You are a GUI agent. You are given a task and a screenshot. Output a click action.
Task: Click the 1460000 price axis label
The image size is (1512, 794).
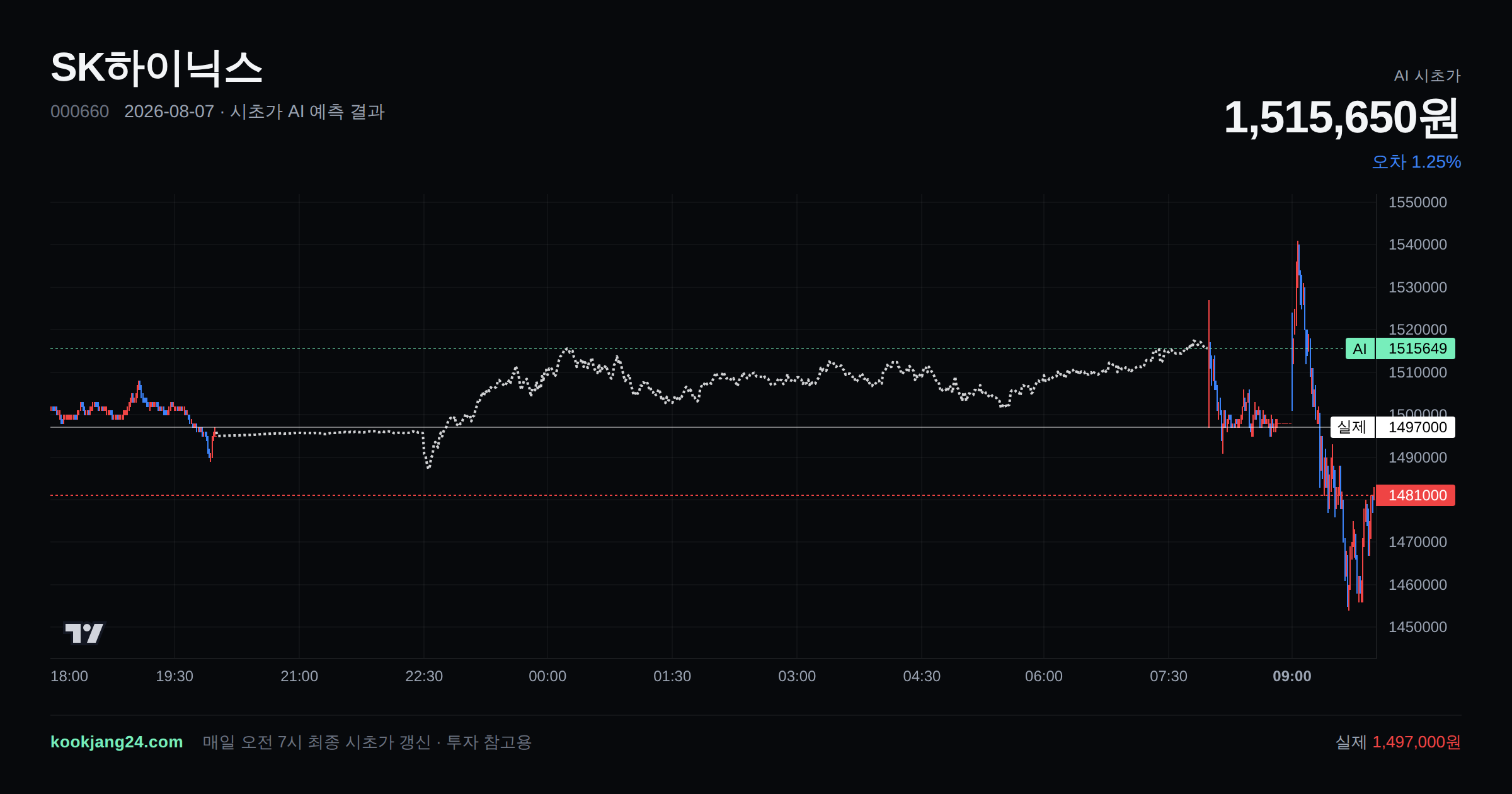(x=1417, y=585)
